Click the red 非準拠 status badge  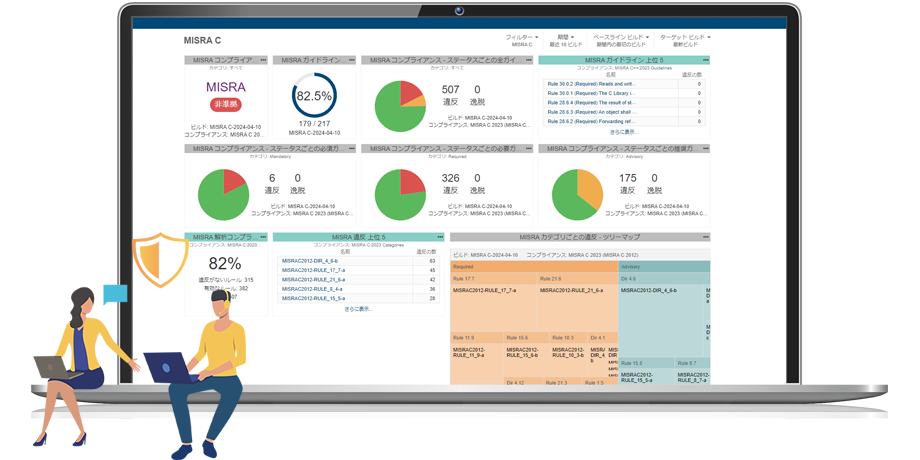point(226,105)
